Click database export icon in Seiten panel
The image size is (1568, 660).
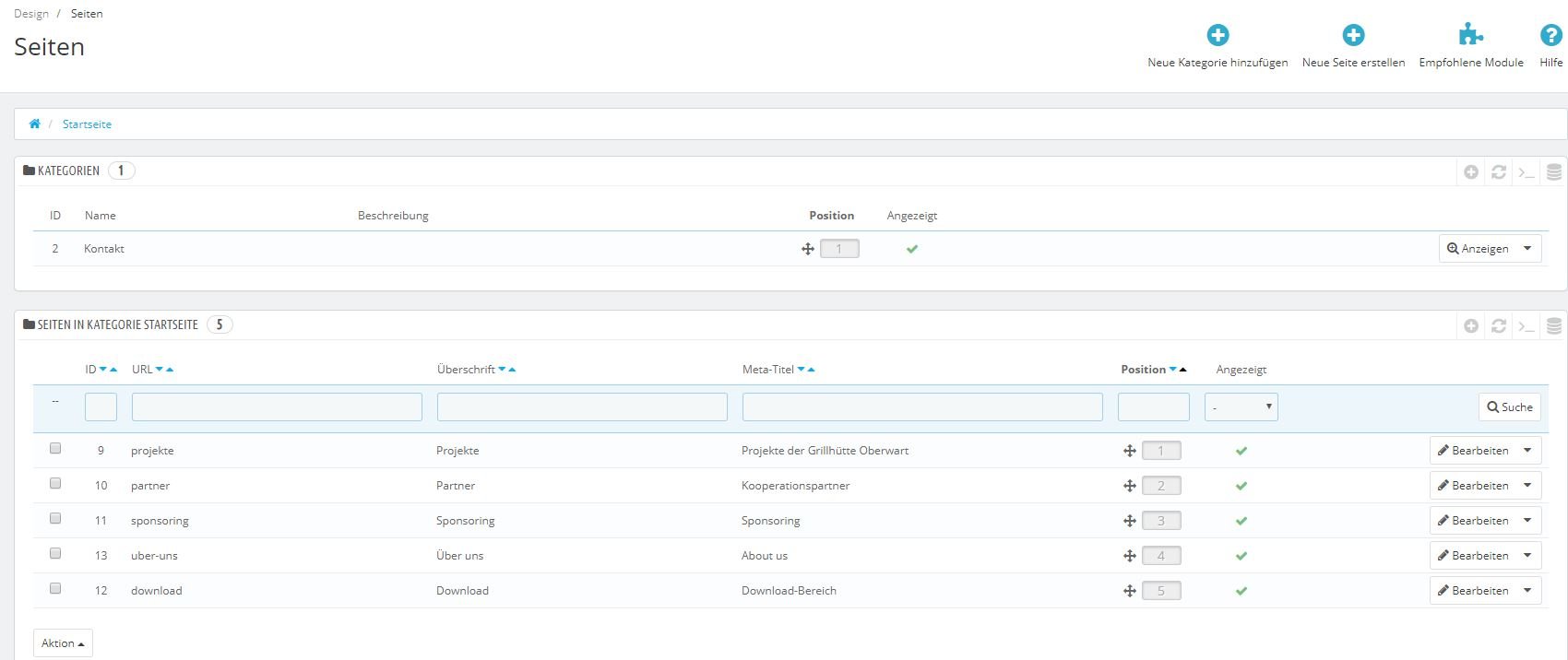[1554, 326]
